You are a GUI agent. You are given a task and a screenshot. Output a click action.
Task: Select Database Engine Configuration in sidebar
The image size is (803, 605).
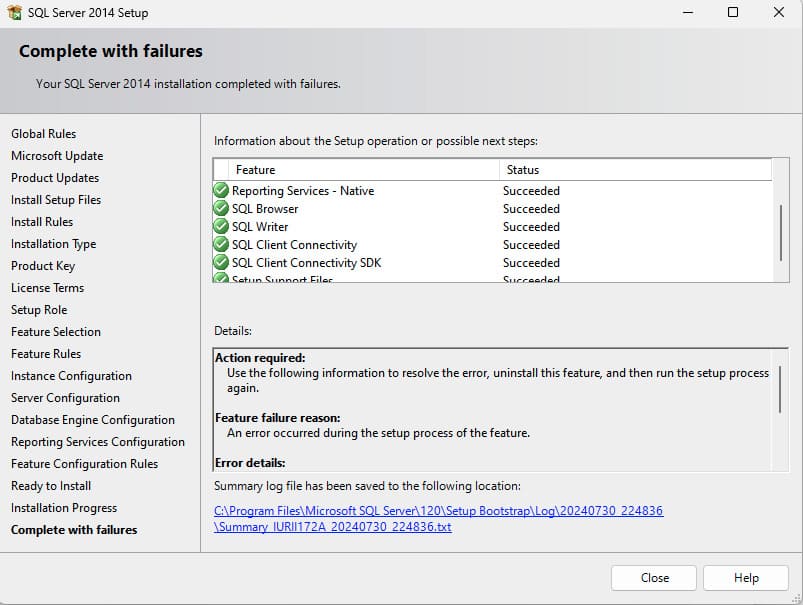tap(93, 420)
